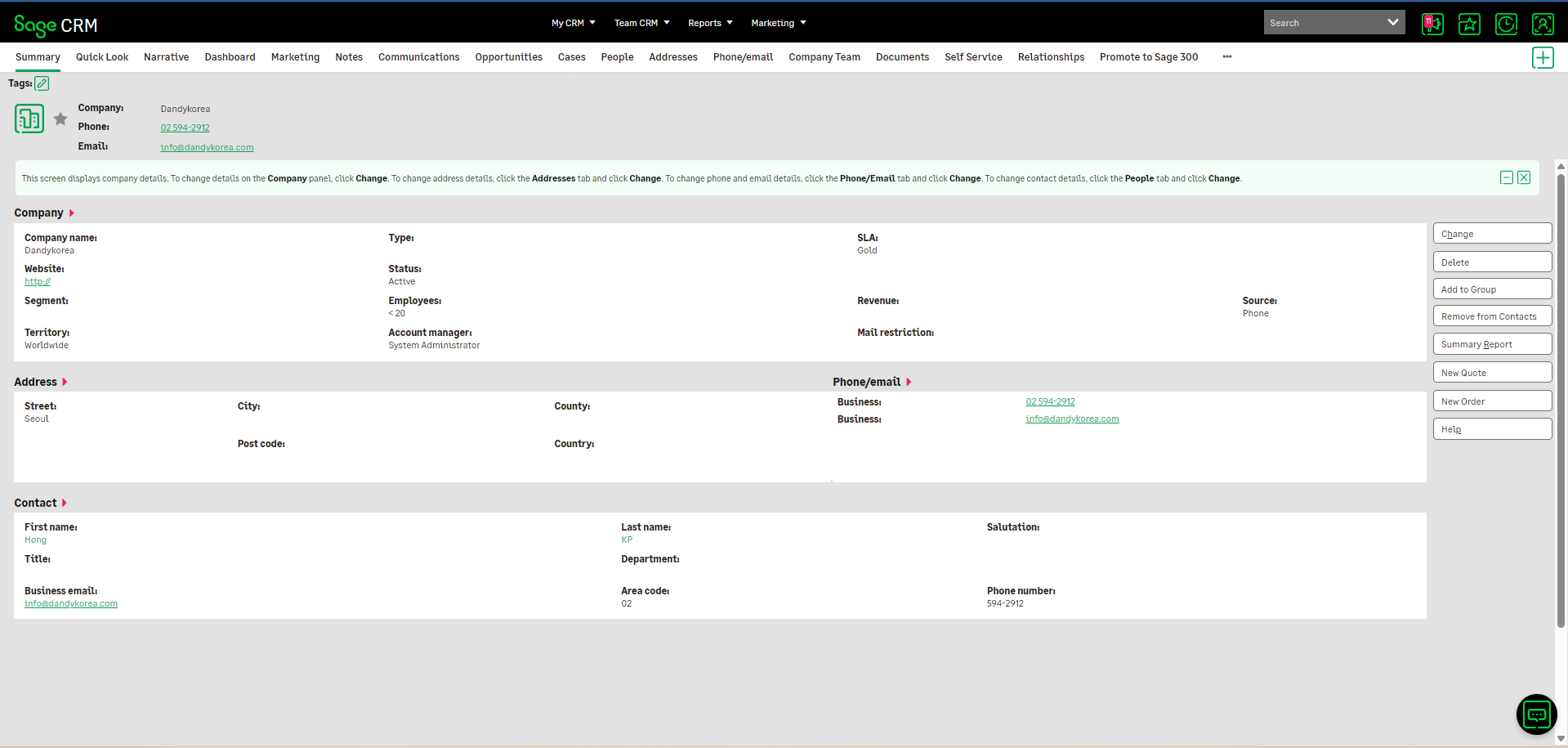Close the info banner
1568x748 pixels.
pyautogui.click(x=1524, y=177)
